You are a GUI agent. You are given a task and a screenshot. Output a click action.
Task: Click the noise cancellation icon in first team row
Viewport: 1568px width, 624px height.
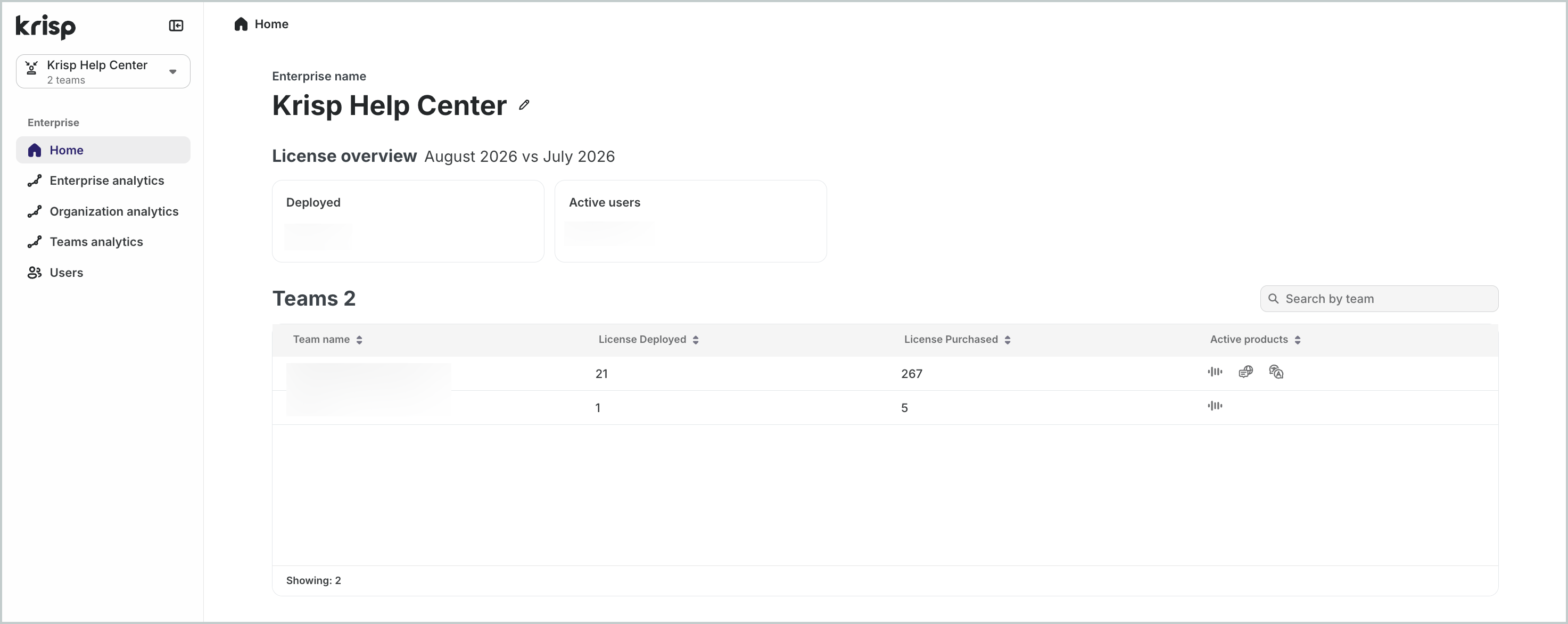(x=1215, y=372)
